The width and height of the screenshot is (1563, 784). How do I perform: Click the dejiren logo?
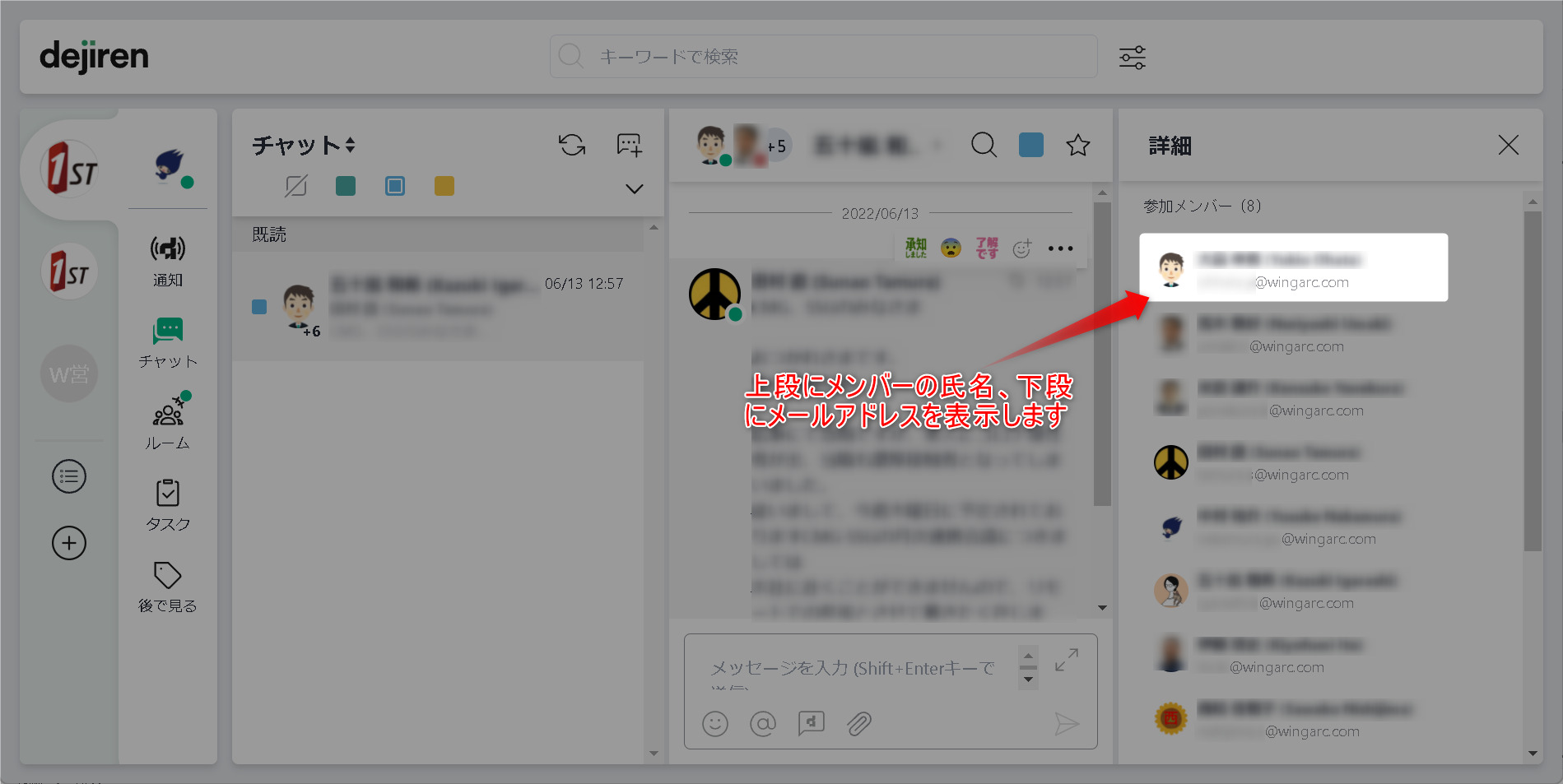coord(94,57)
